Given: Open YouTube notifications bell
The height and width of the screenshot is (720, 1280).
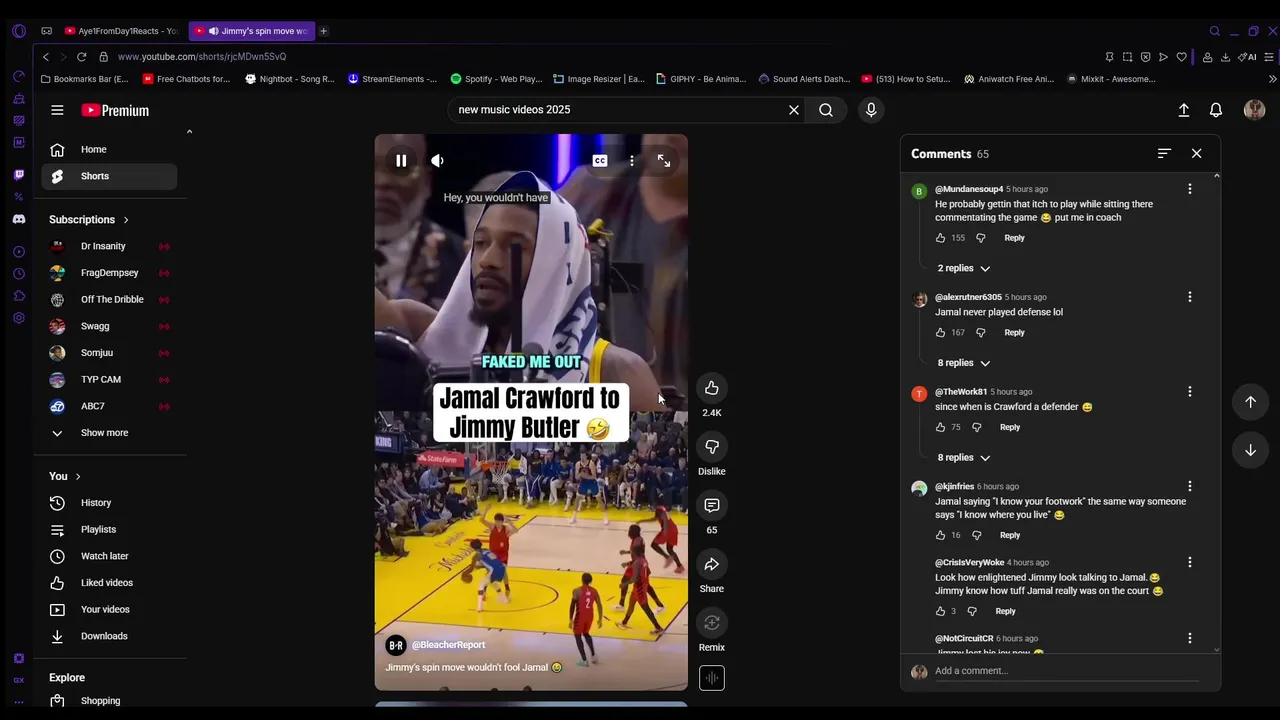Looking at the screenshot, I should (1216, 110).
